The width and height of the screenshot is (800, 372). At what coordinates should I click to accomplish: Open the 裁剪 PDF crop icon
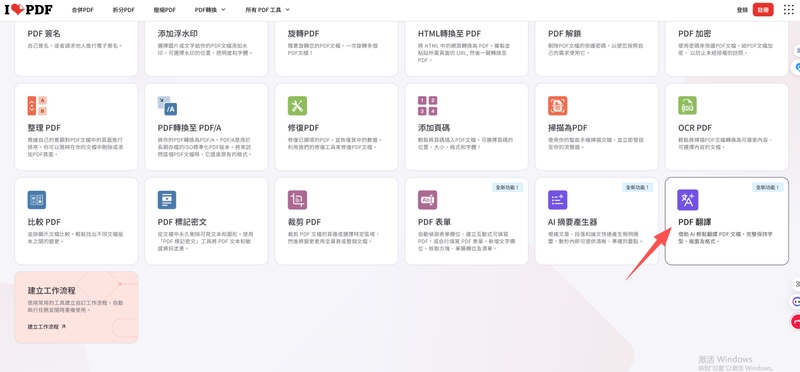tap(297, 200)
